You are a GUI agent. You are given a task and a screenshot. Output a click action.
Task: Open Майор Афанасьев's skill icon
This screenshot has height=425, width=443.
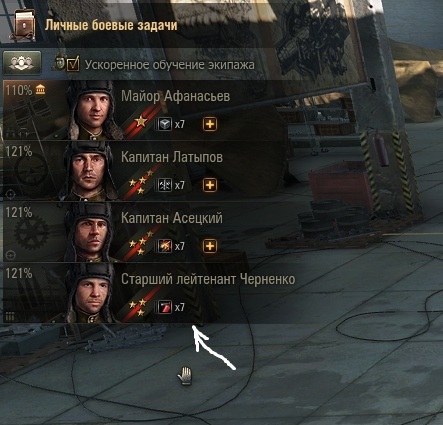[164, 124]
